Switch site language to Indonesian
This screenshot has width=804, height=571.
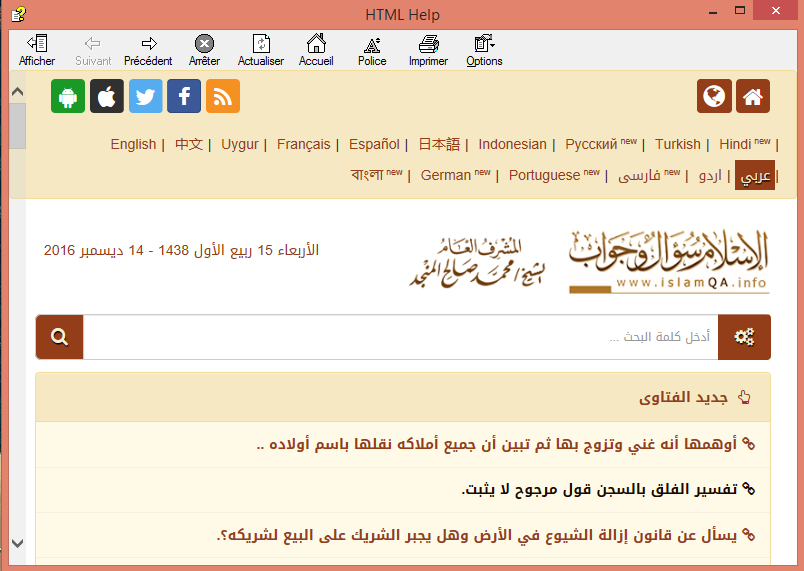click(x=512, y=145)
